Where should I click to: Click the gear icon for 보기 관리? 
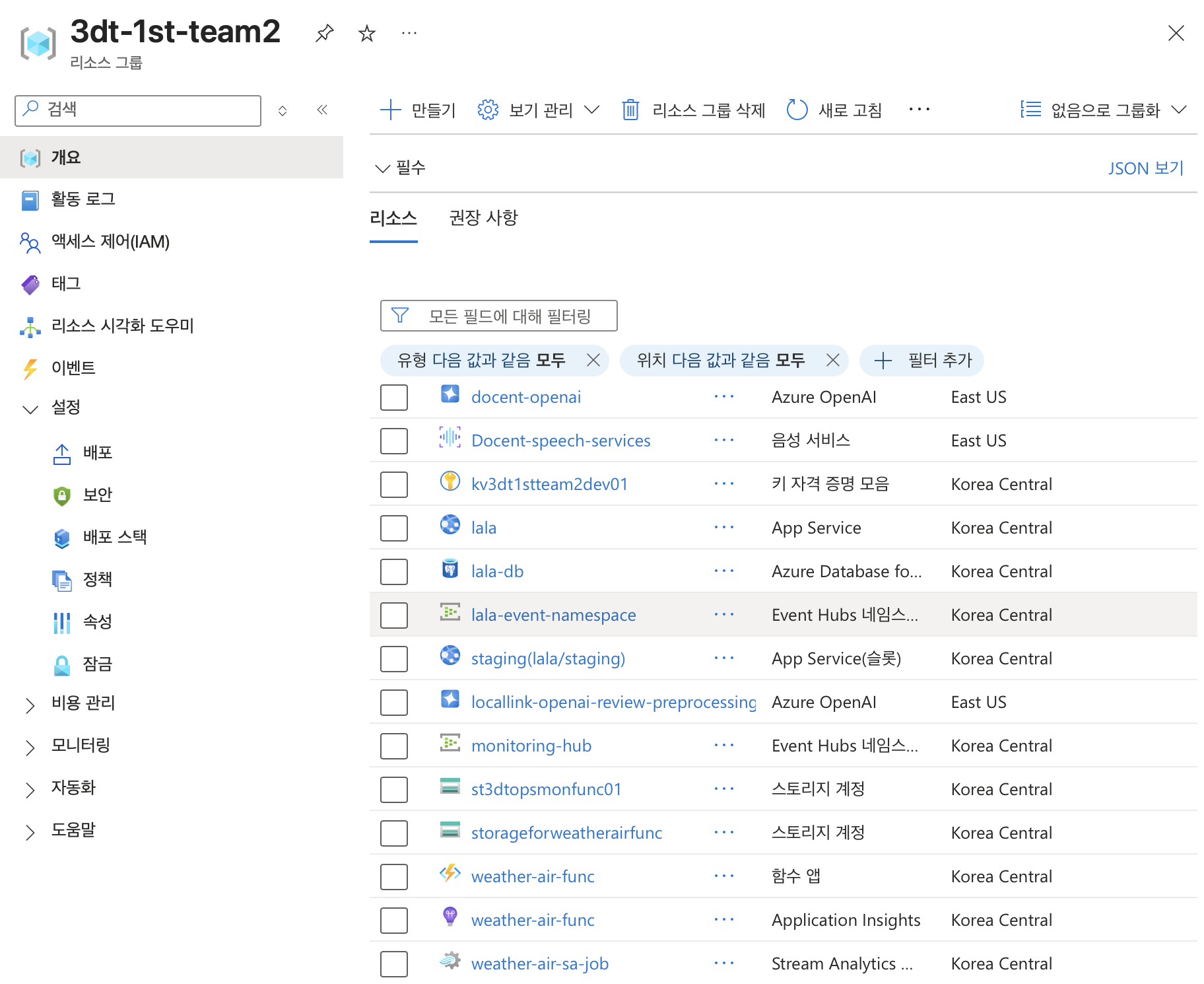[488, 110]
